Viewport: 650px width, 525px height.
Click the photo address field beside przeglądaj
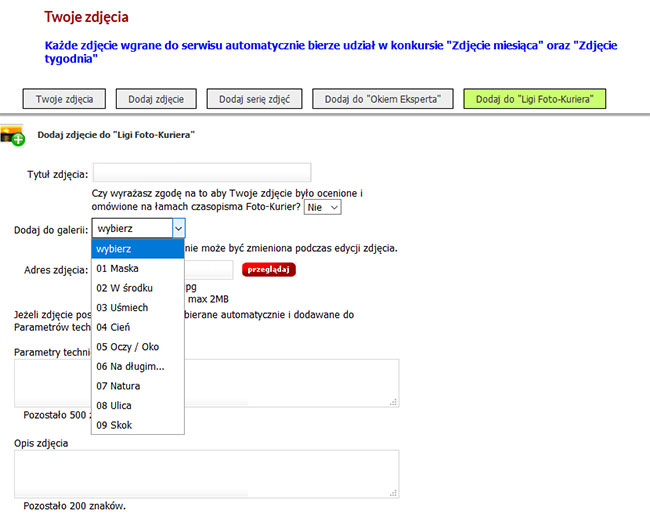click(209, 270)
